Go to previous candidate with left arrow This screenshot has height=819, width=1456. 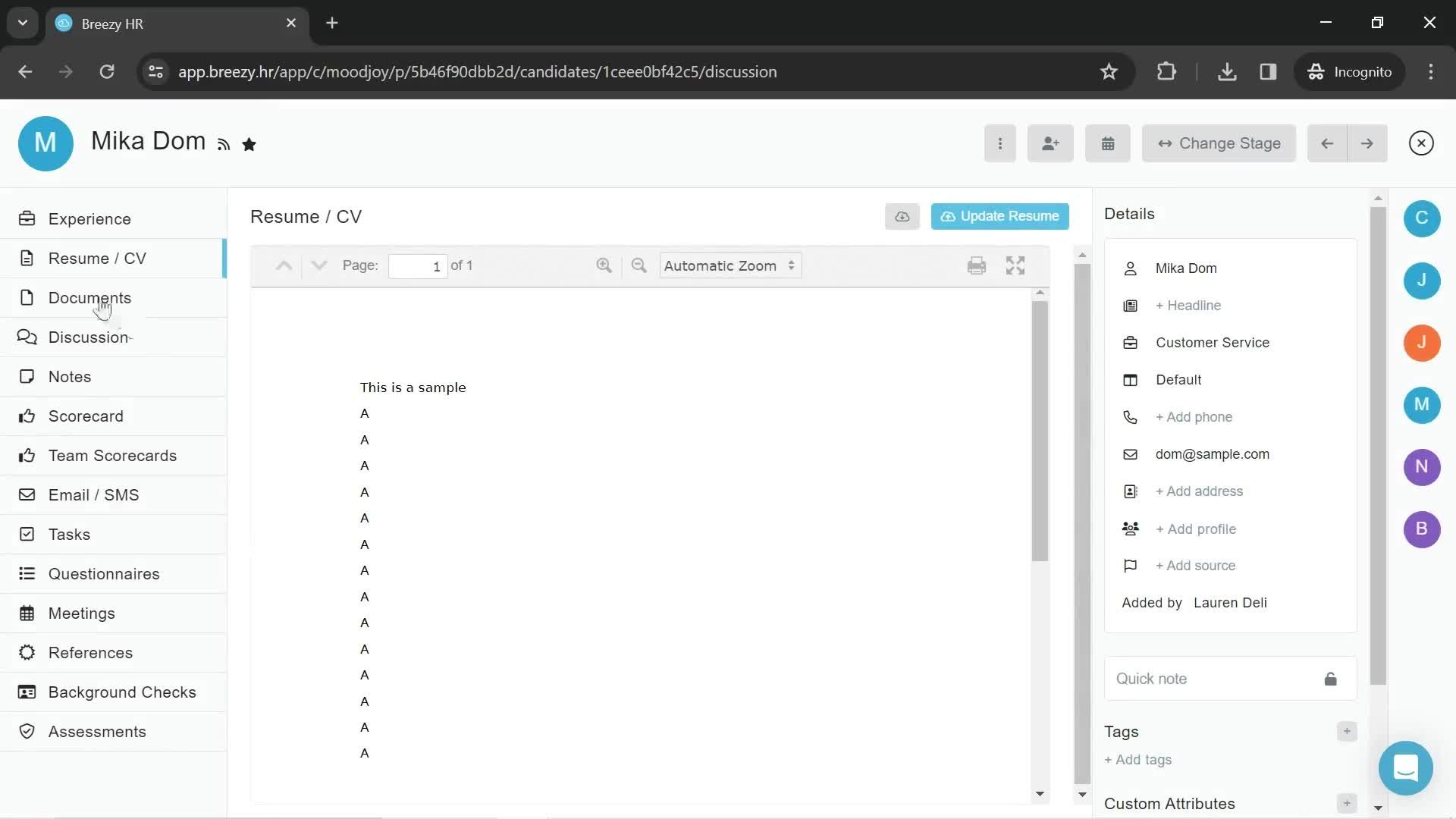pyautogui.click(x=1327, y=143)
